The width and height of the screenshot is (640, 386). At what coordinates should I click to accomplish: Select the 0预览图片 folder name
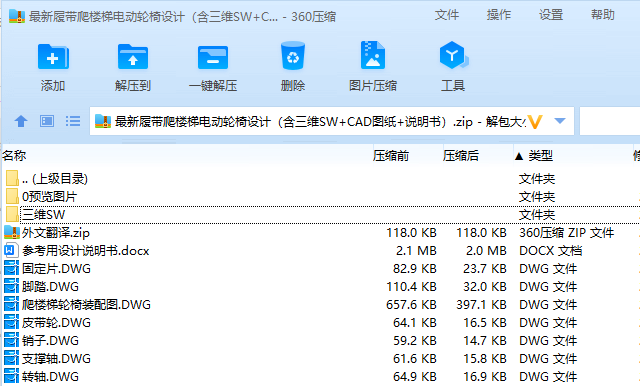click(x=49, y=197)
